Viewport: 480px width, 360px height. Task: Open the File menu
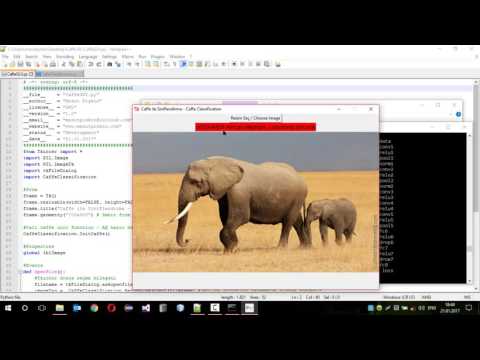[x=5, y=57]
